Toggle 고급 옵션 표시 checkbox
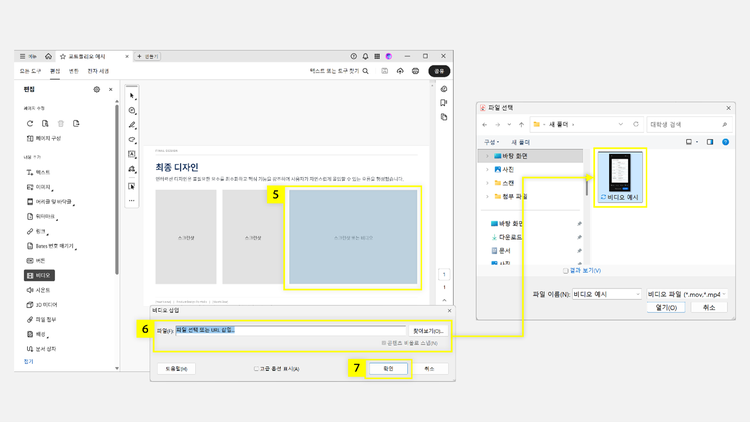Viewport: 750px width, 422px height. pyautogui.click(x=256, y=369)
